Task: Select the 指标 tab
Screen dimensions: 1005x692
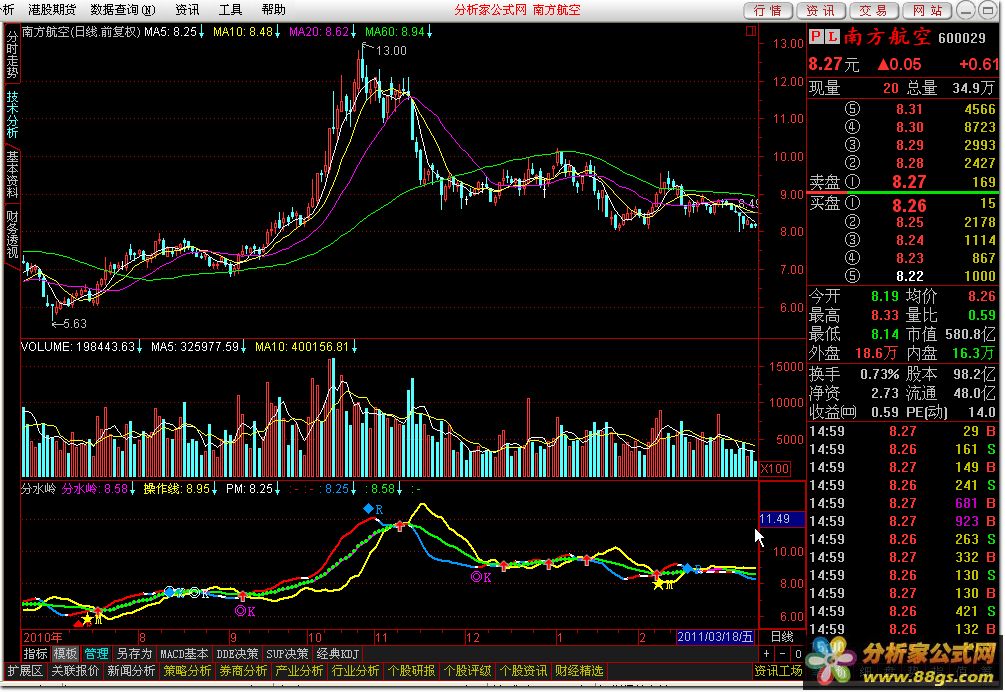Action: [35, 654]
